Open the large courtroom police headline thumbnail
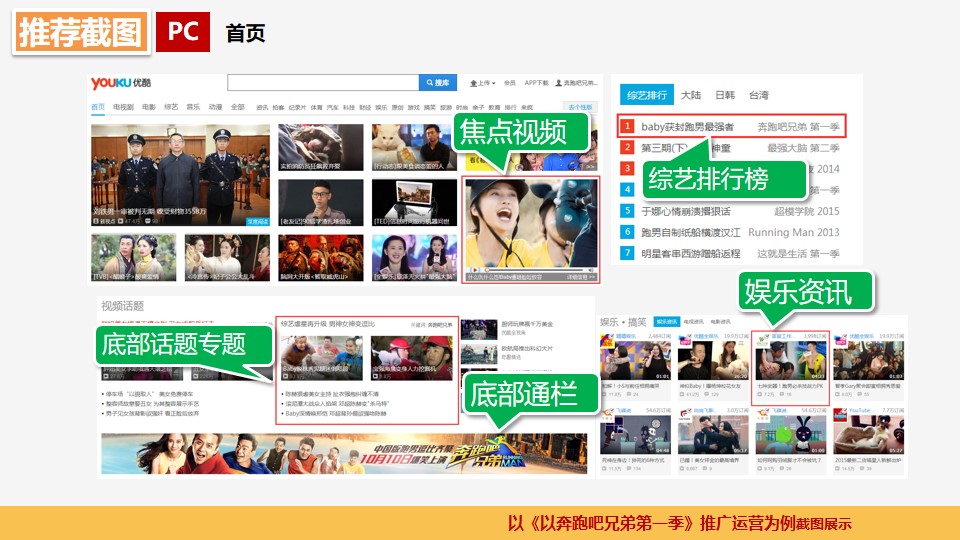 (181, 175)
